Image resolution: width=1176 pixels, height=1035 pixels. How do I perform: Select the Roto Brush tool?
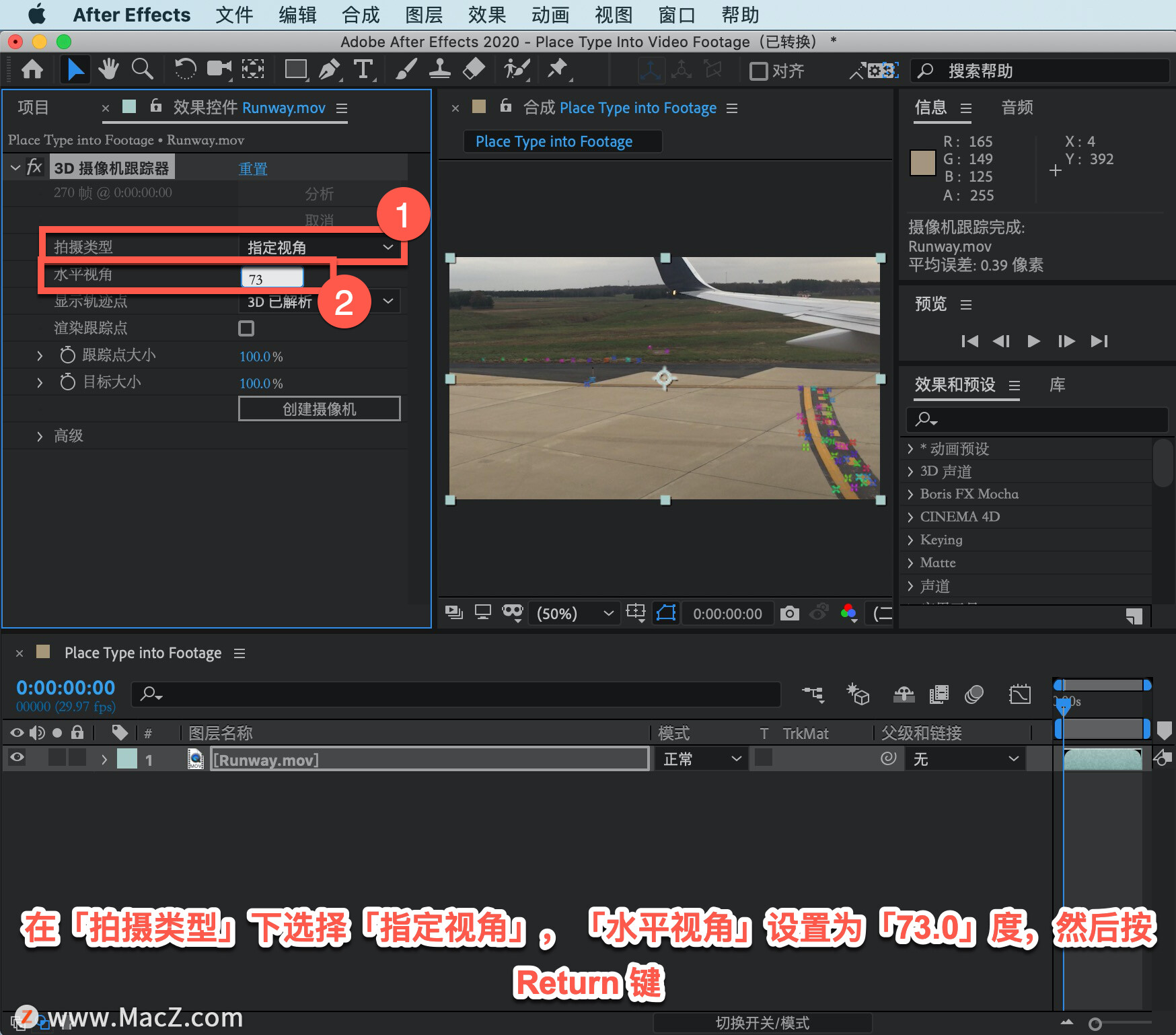[x=517, y=69]
